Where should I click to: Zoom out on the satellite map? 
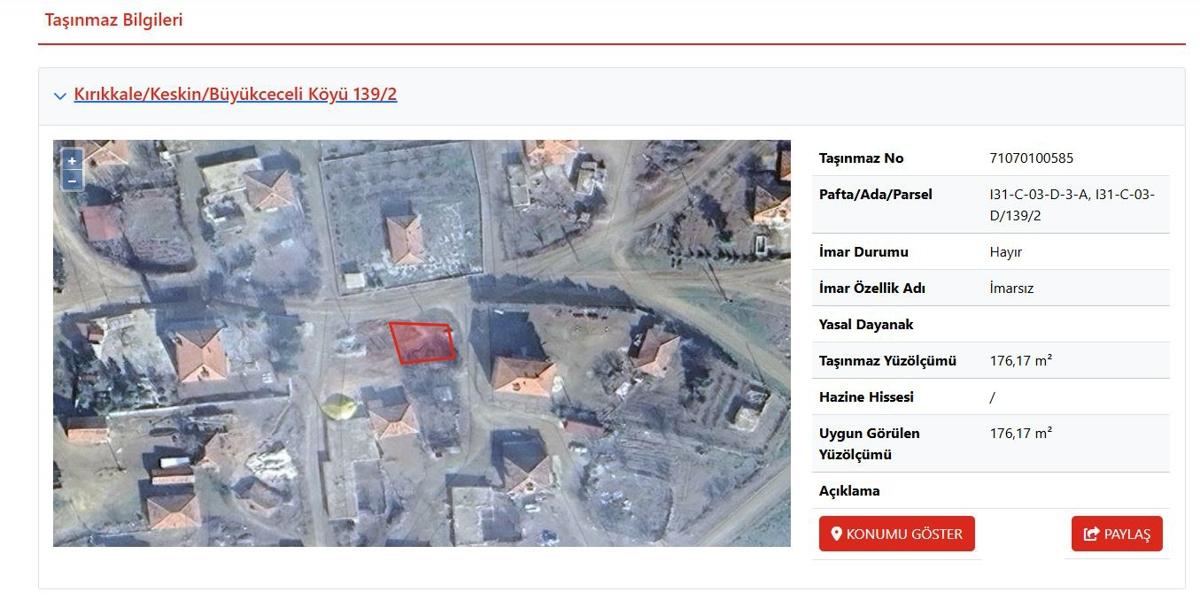point(72,180)
